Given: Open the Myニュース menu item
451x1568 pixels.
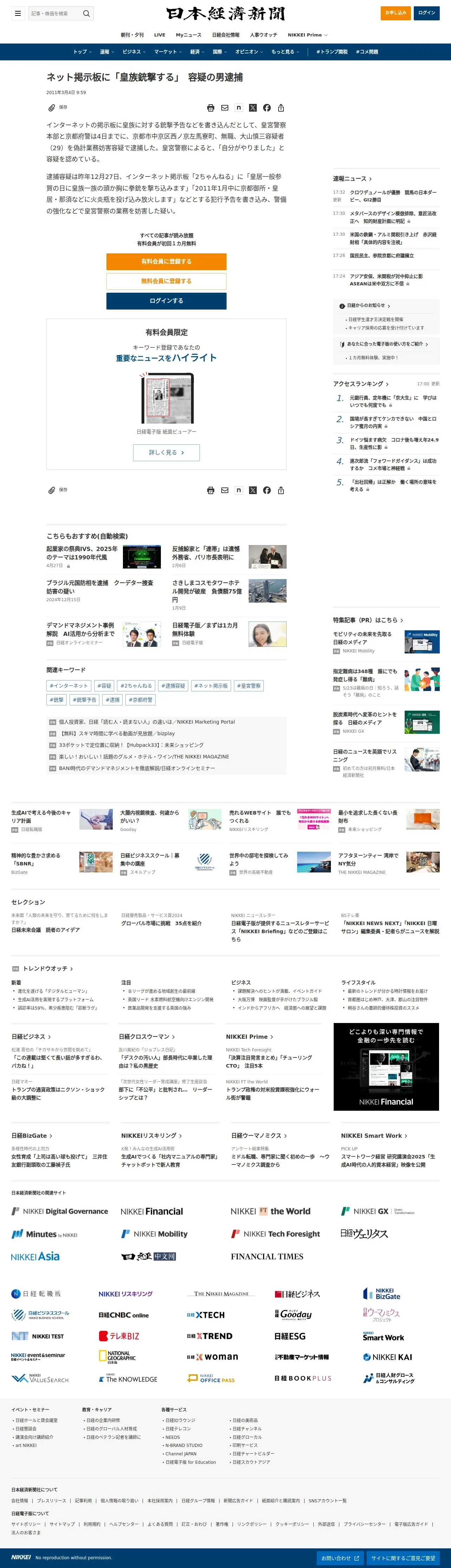Looking at the screenshot, I should (x=189, y=35).
